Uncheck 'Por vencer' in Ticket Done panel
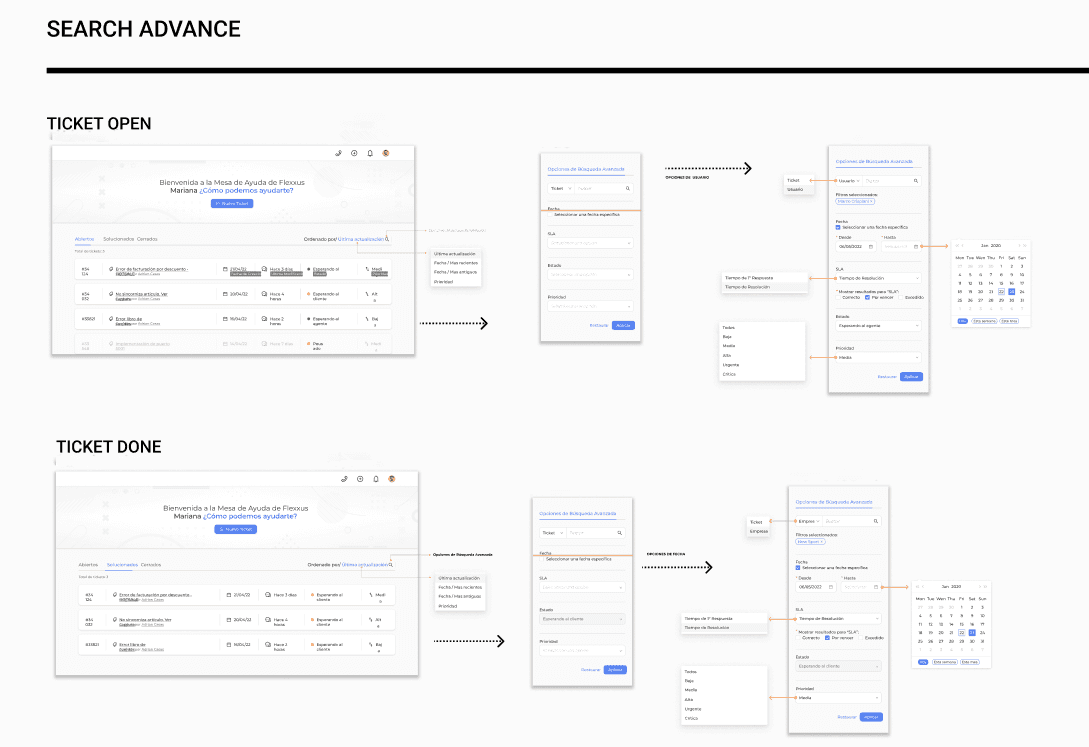 [827, 637]
